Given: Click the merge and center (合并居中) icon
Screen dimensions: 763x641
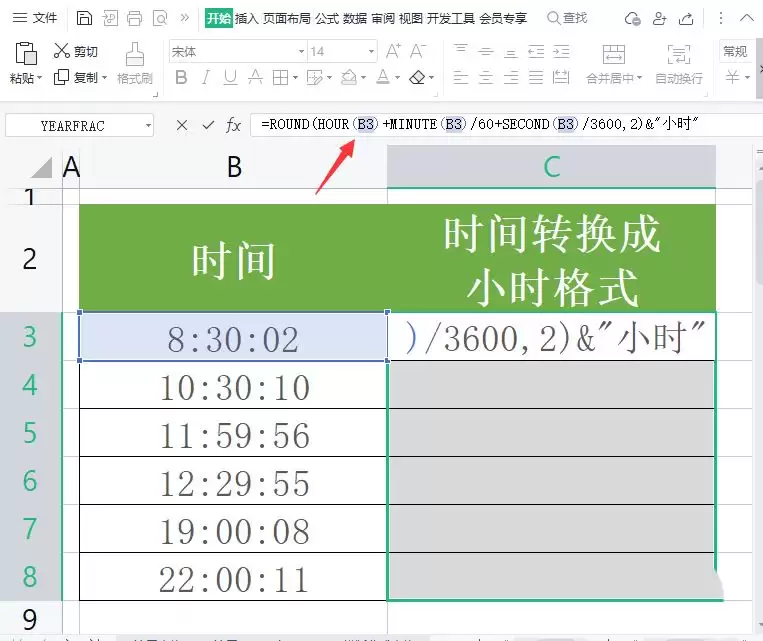Looking at the screenshot, I should pos(614,54).
